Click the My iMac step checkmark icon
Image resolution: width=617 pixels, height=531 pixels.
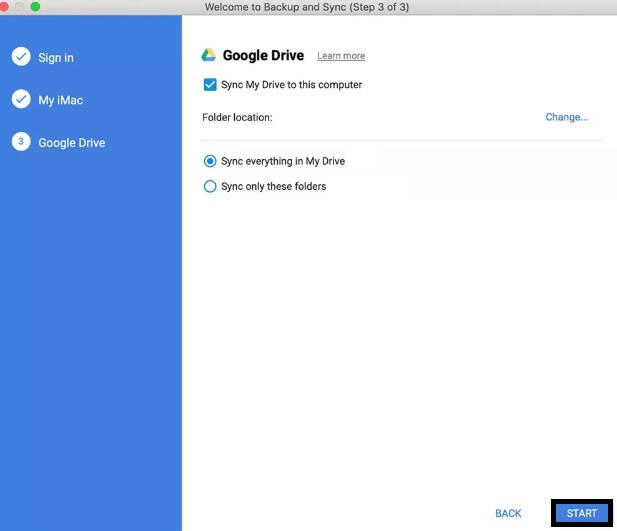[x=21, y=99]
